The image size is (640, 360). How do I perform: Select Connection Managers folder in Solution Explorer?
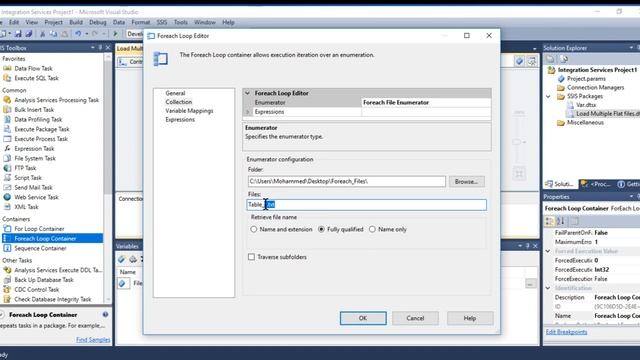click(595, 88)
